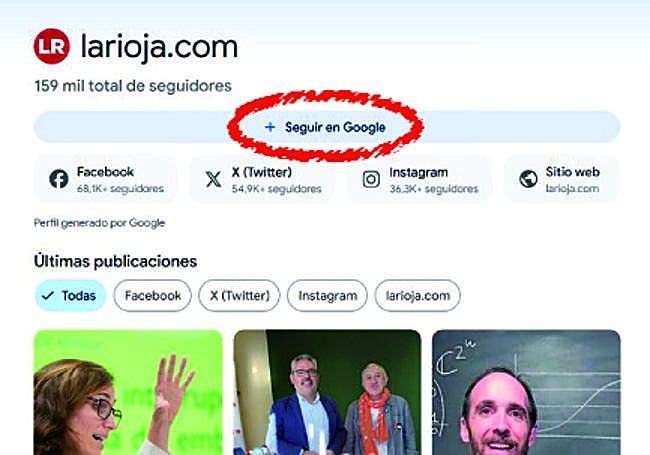This screenshot has width=650, height=455.
Task: Filter publications by Instagram chip
Action: 327,295
